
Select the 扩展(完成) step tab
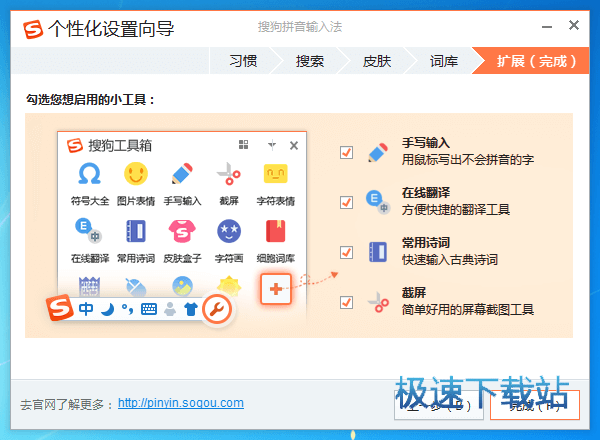point(536,61)
